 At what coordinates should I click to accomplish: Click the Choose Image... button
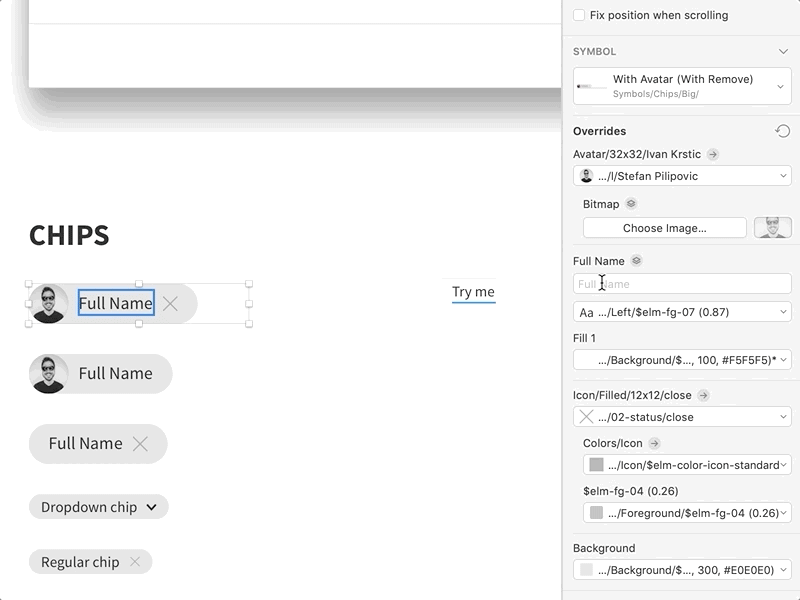click(664, 228)
